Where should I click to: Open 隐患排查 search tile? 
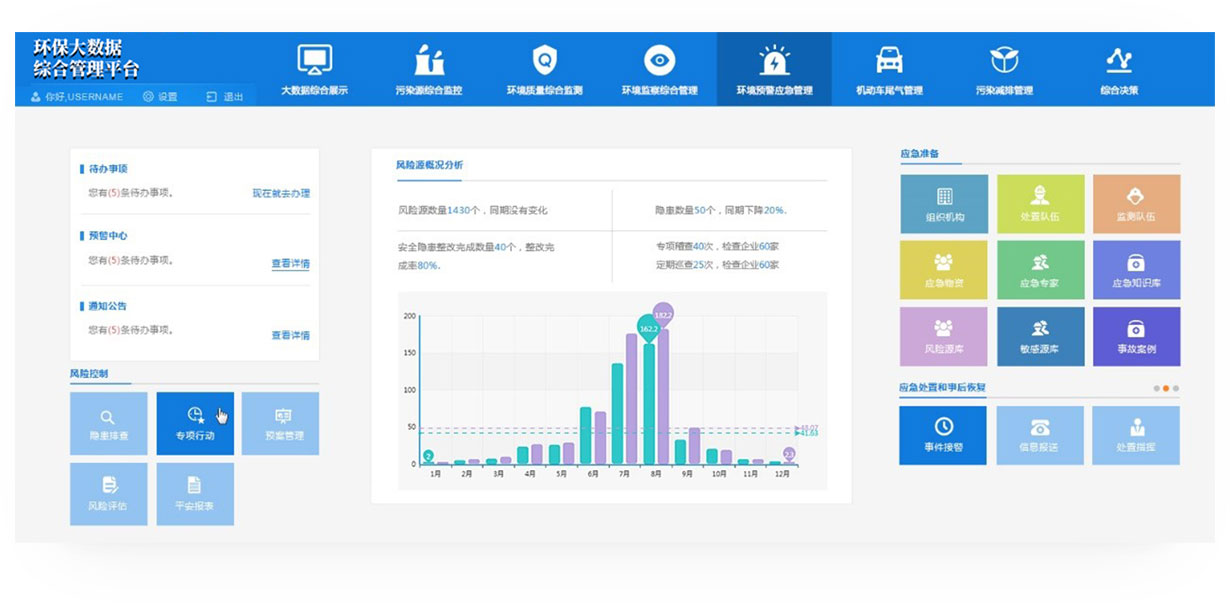pos(108,423)
